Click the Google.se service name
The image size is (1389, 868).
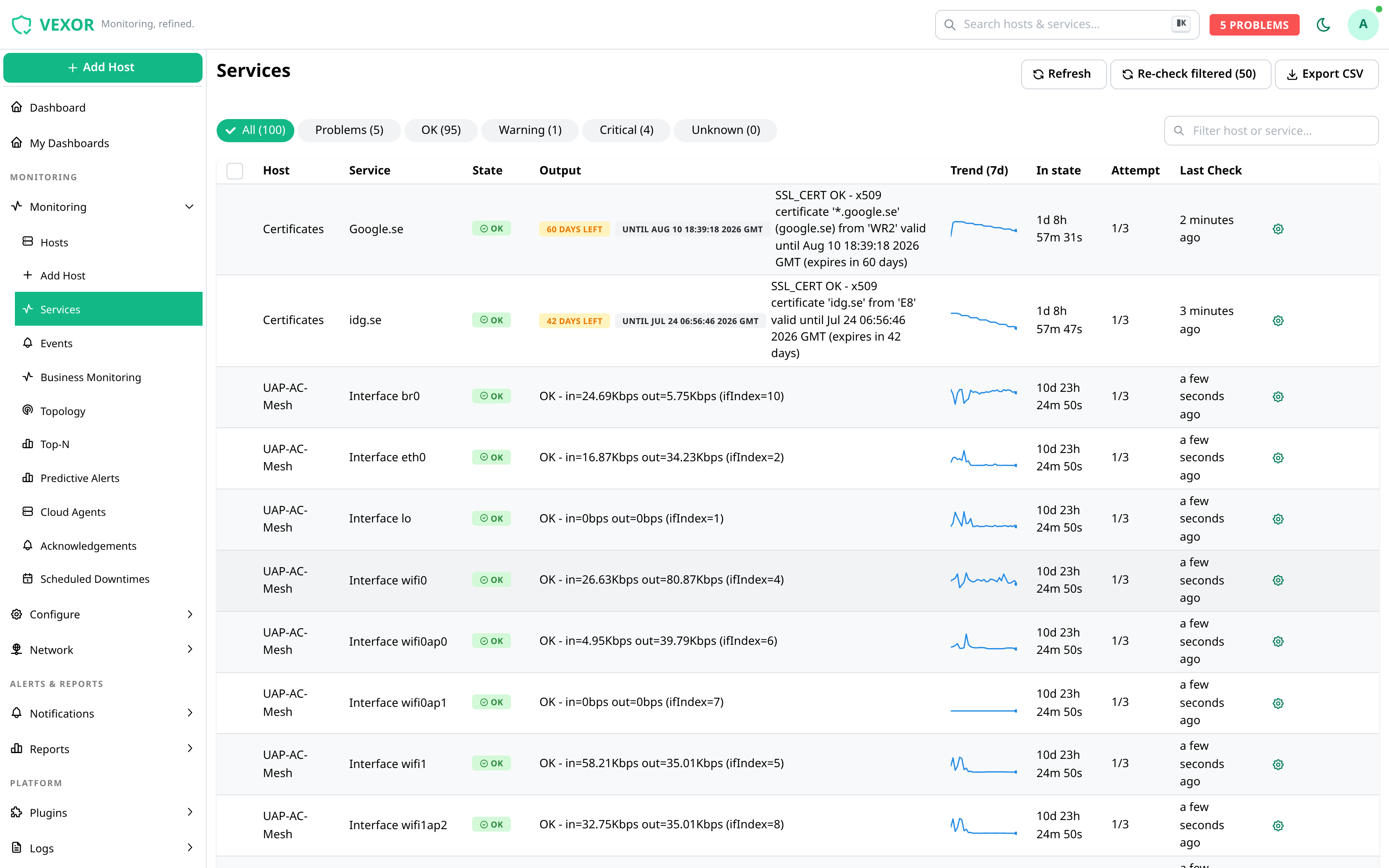click(x=376, y=229)
